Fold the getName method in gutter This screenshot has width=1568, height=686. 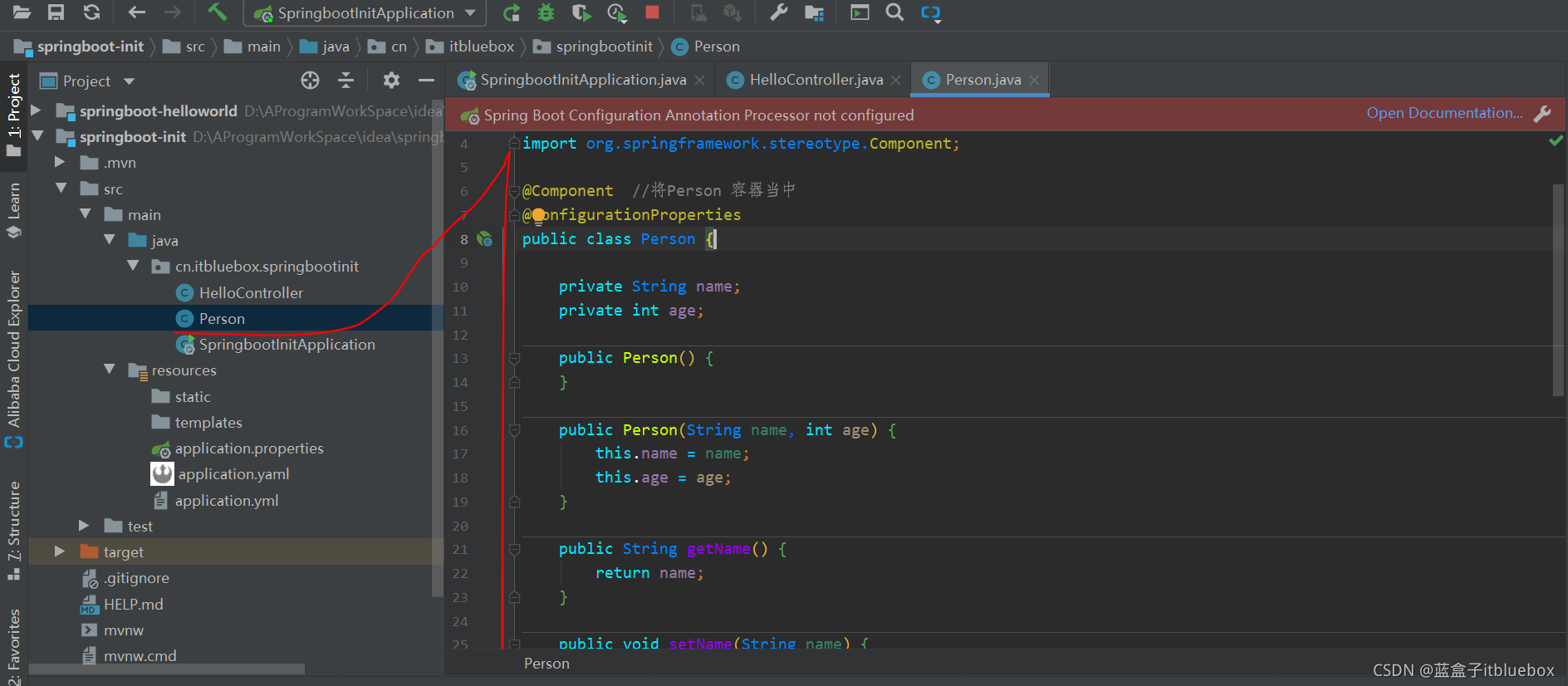(x=514, y=549)
